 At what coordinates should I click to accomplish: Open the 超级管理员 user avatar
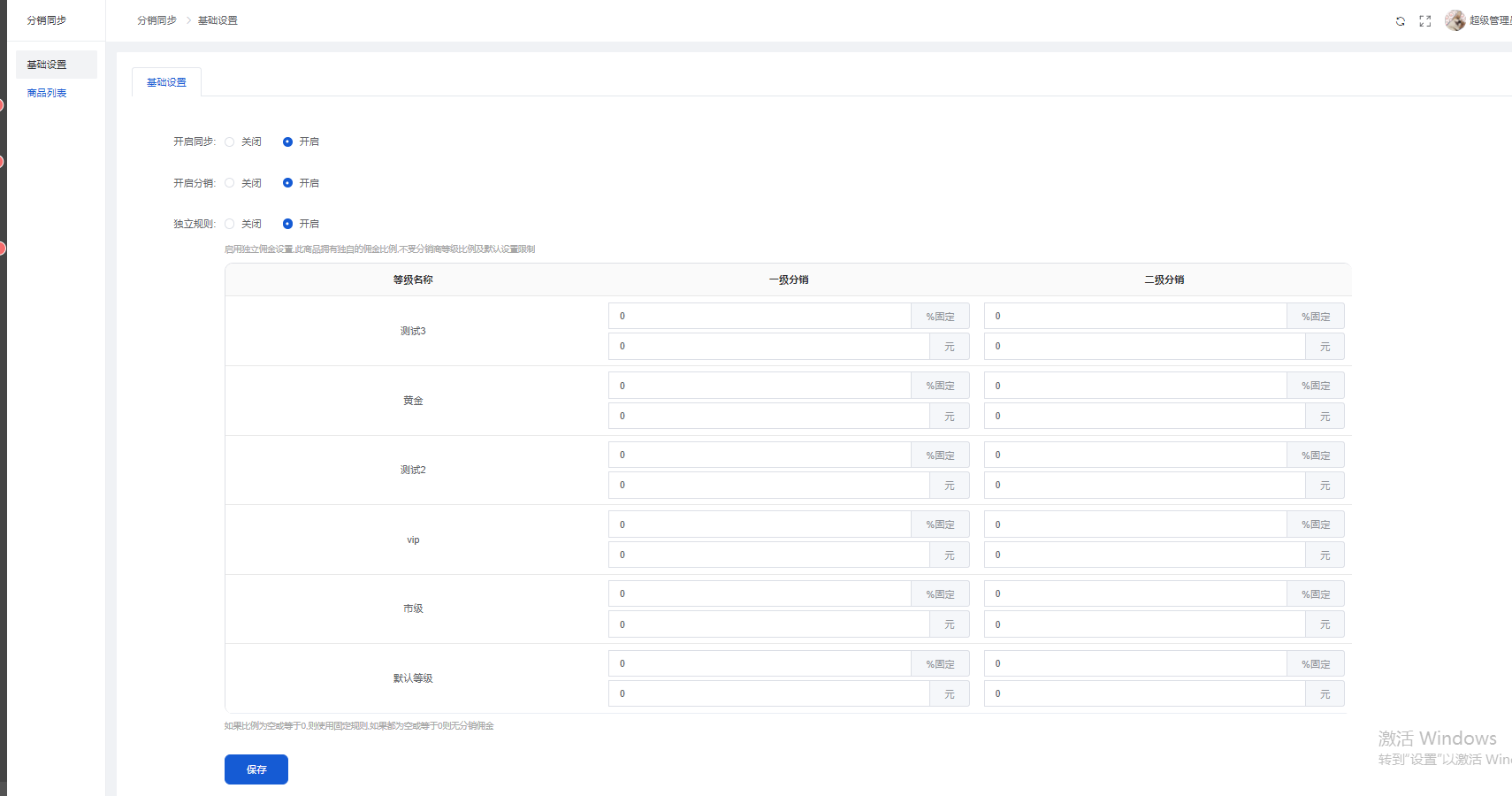pos(1455,20)
